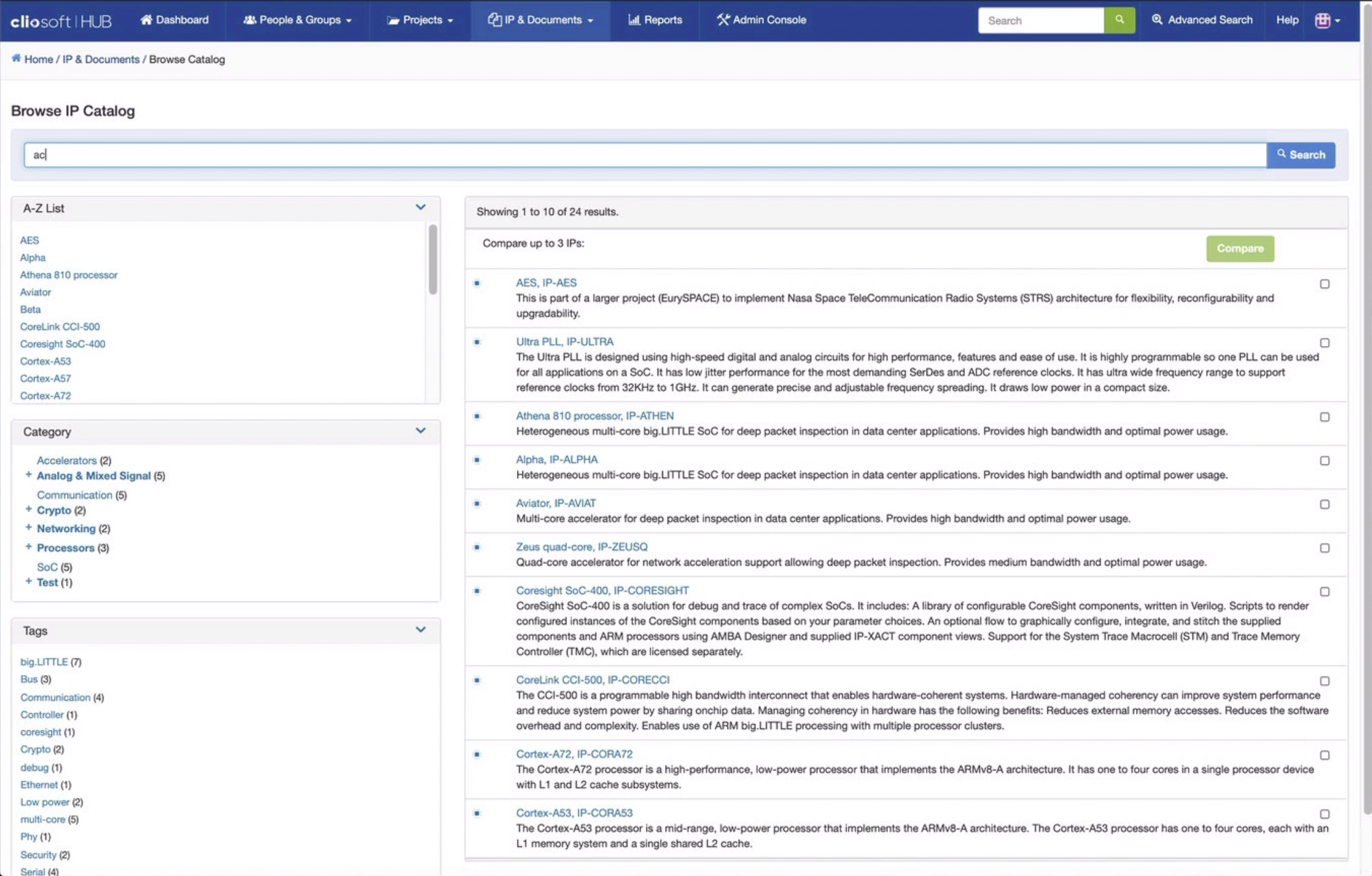Click the green search magnifier button
Image resolution: width=1372 pixels, height=876 pixels.
(1119, 20)
